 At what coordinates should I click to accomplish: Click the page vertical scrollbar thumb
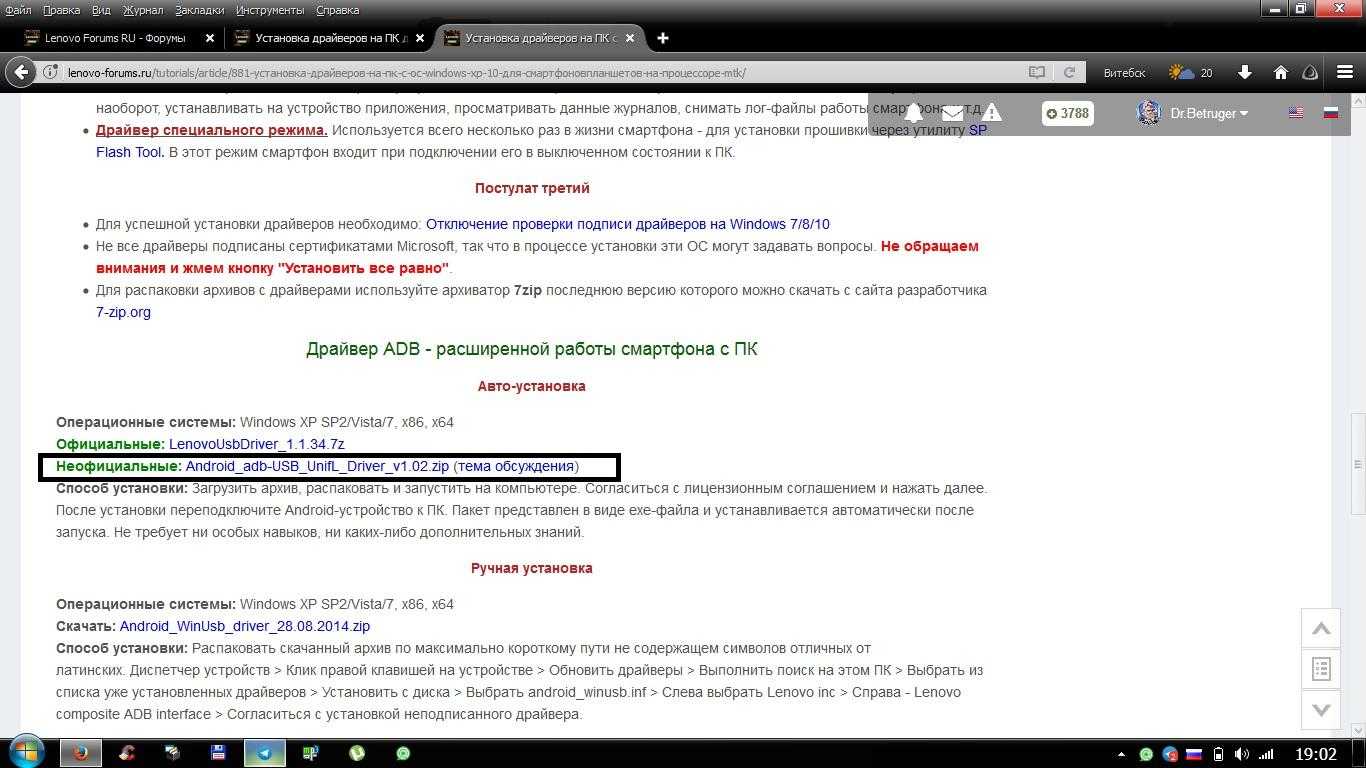[1357, 464]
